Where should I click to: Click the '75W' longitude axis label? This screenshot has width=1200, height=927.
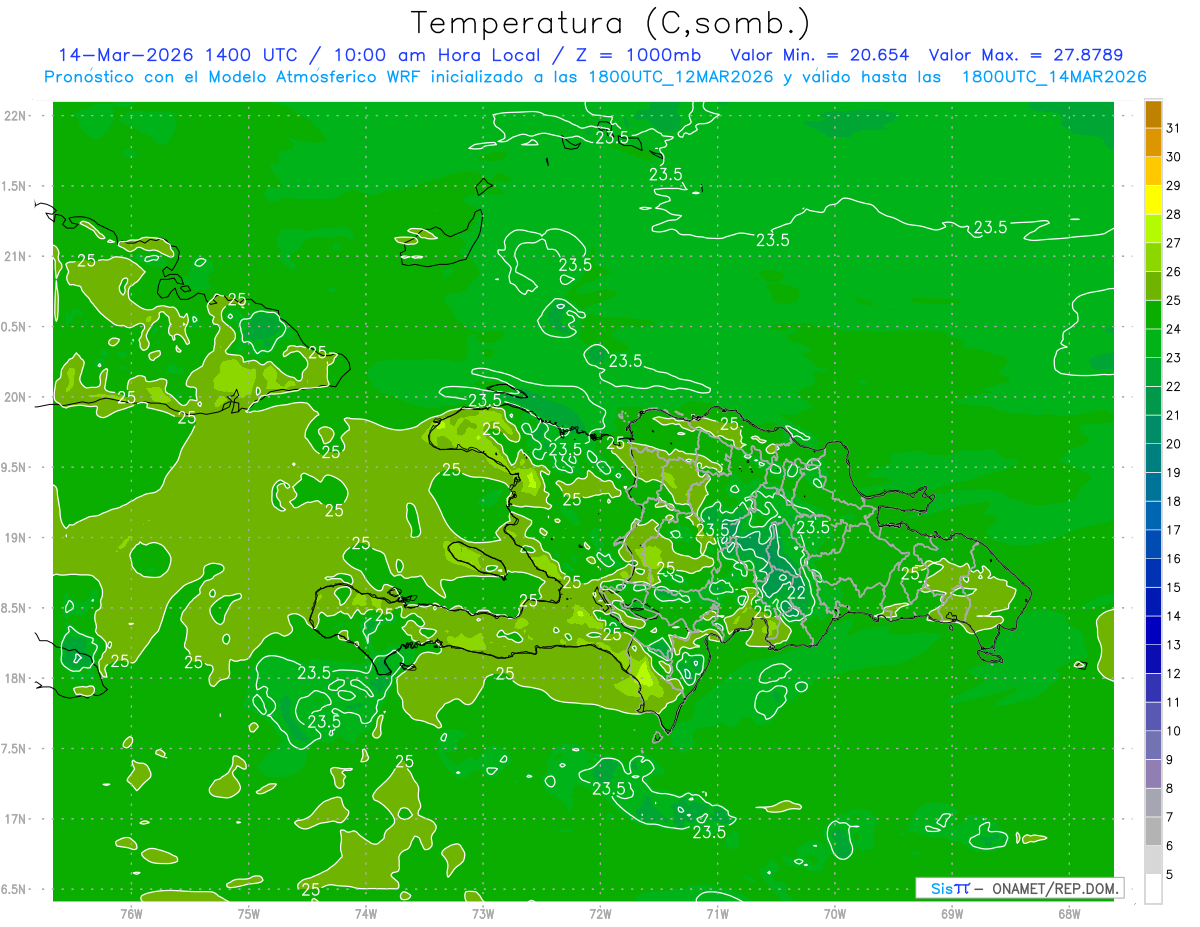coord(248,913)
